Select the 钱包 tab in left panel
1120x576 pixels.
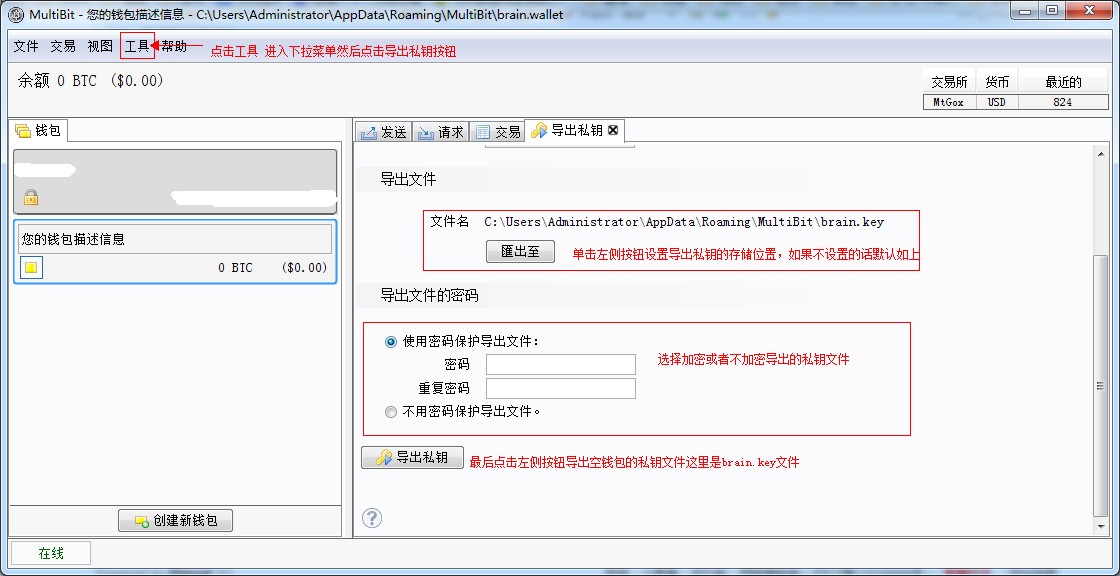pos(39,131)
